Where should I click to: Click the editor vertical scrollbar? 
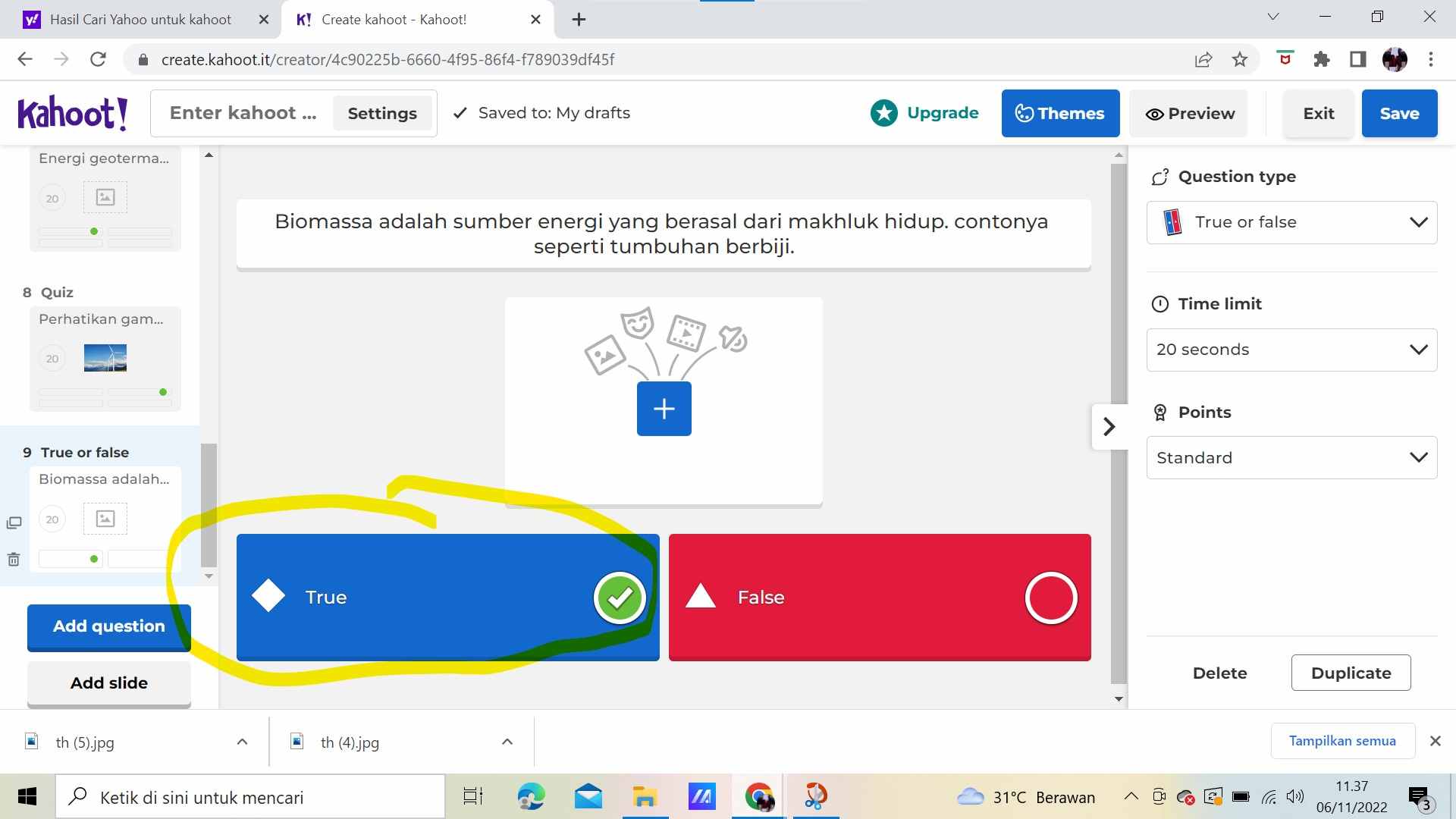1119,423
